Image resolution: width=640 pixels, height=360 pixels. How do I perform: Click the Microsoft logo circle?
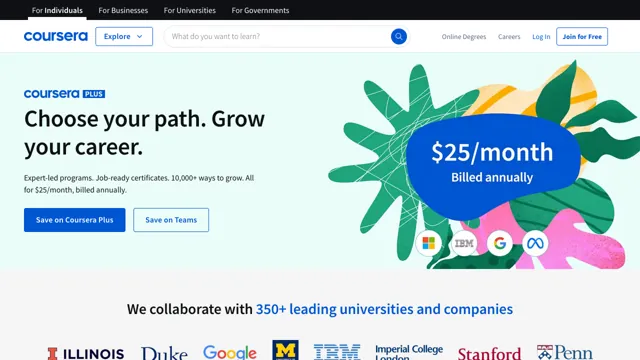pos(429,243)
